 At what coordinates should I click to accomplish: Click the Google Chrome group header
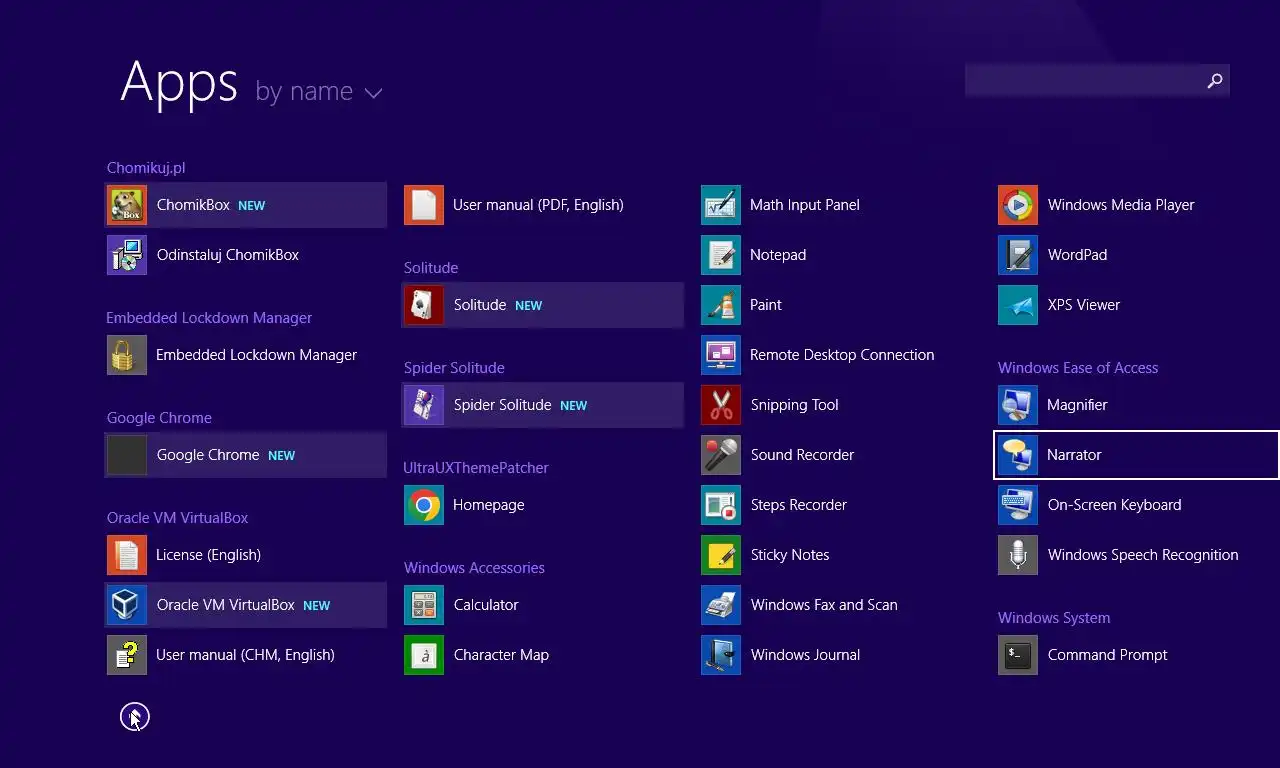click(159, 418)
